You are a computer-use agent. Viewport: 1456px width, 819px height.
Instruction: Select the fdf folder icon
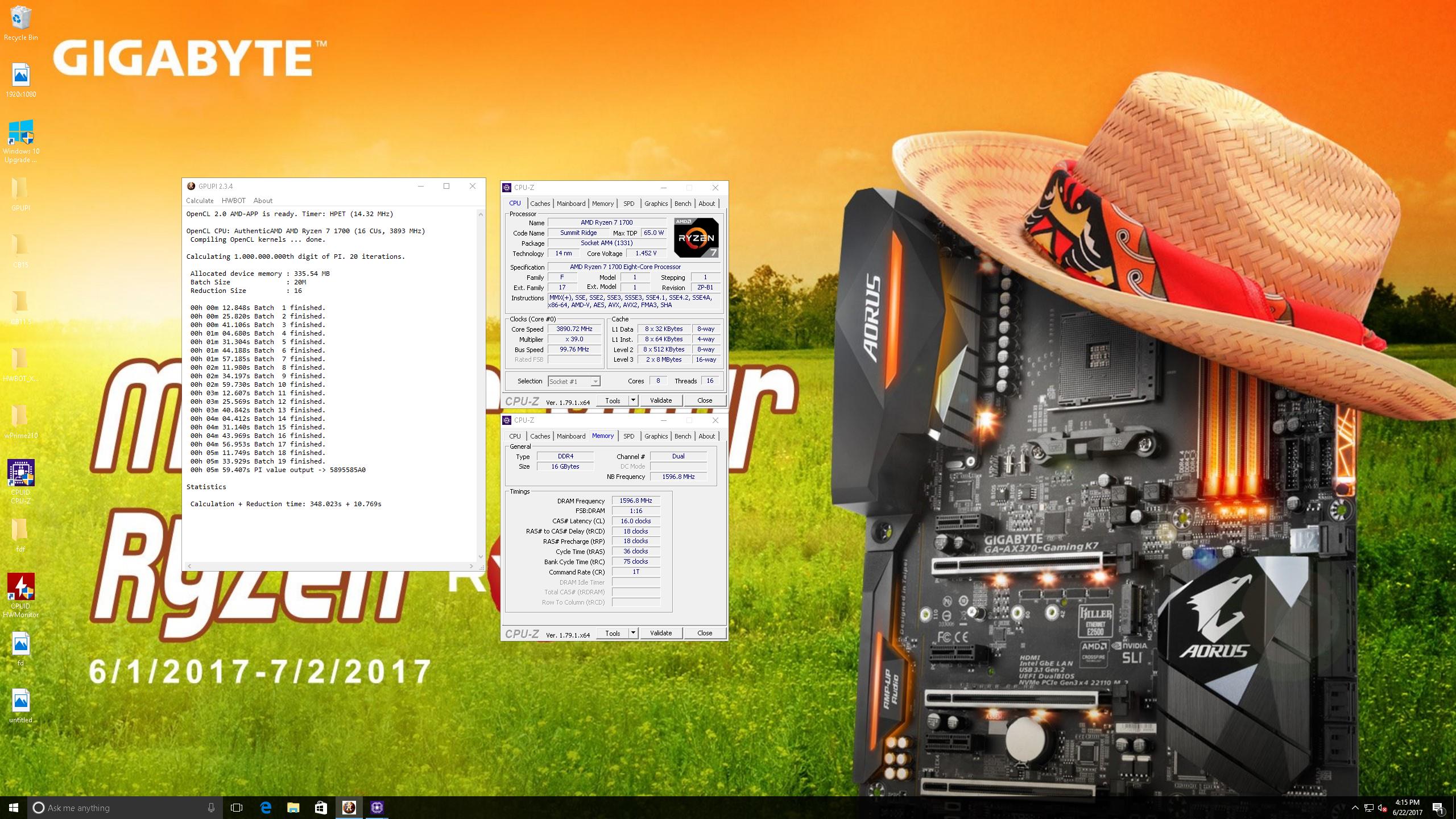(20, 535)
